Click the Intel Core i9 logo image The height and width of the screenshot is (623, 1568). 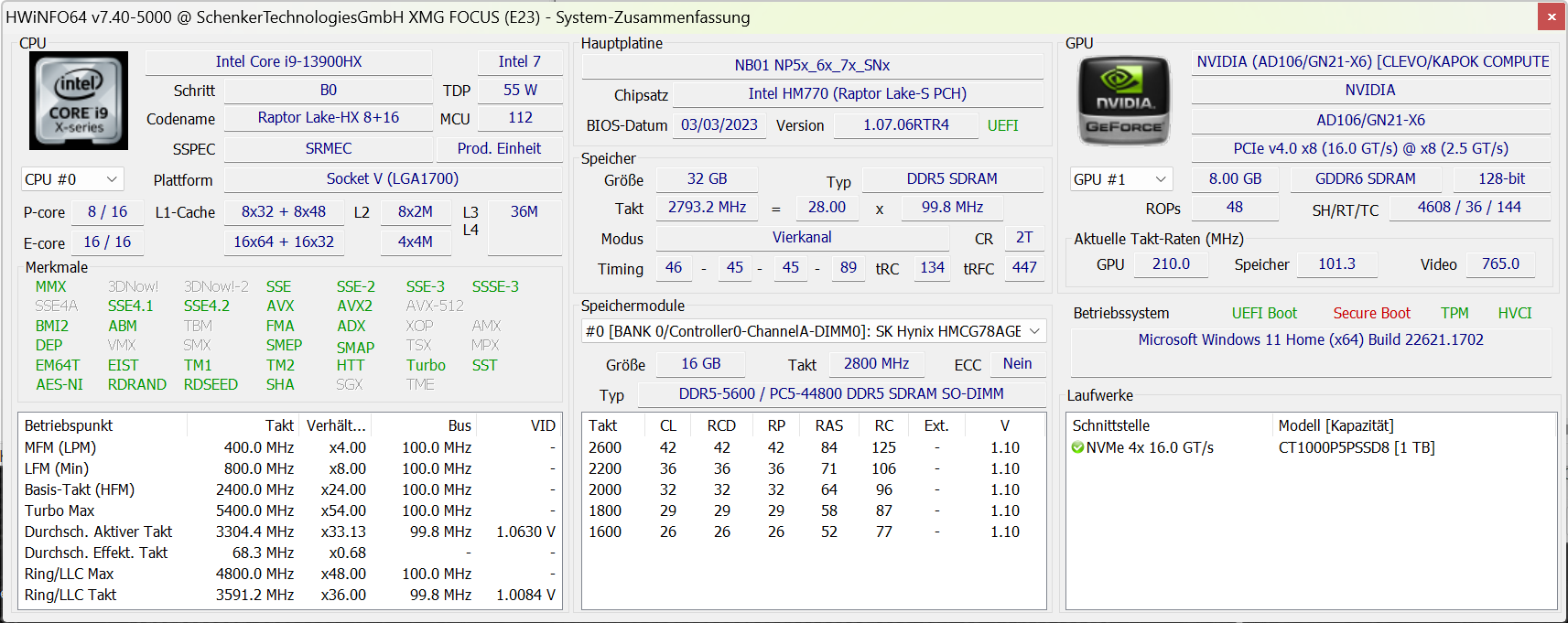click(x=78, y=101)
